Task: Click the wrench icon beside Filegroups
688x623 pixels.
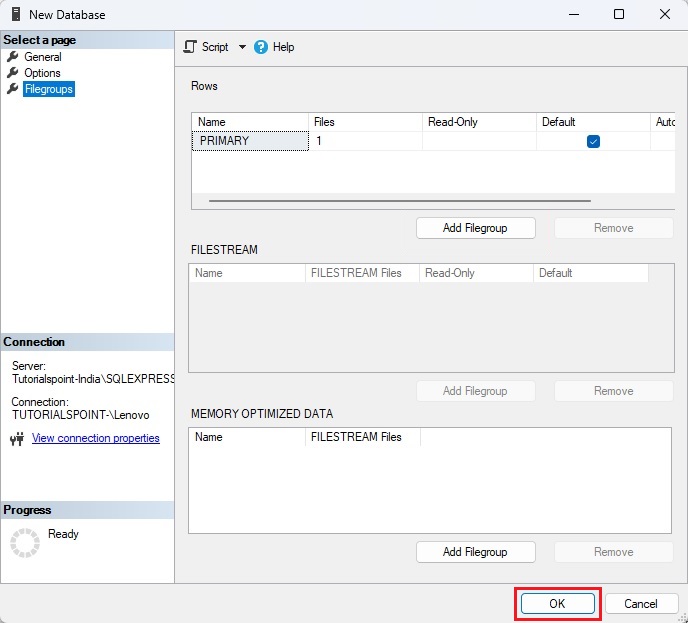Action: point(13,89)
